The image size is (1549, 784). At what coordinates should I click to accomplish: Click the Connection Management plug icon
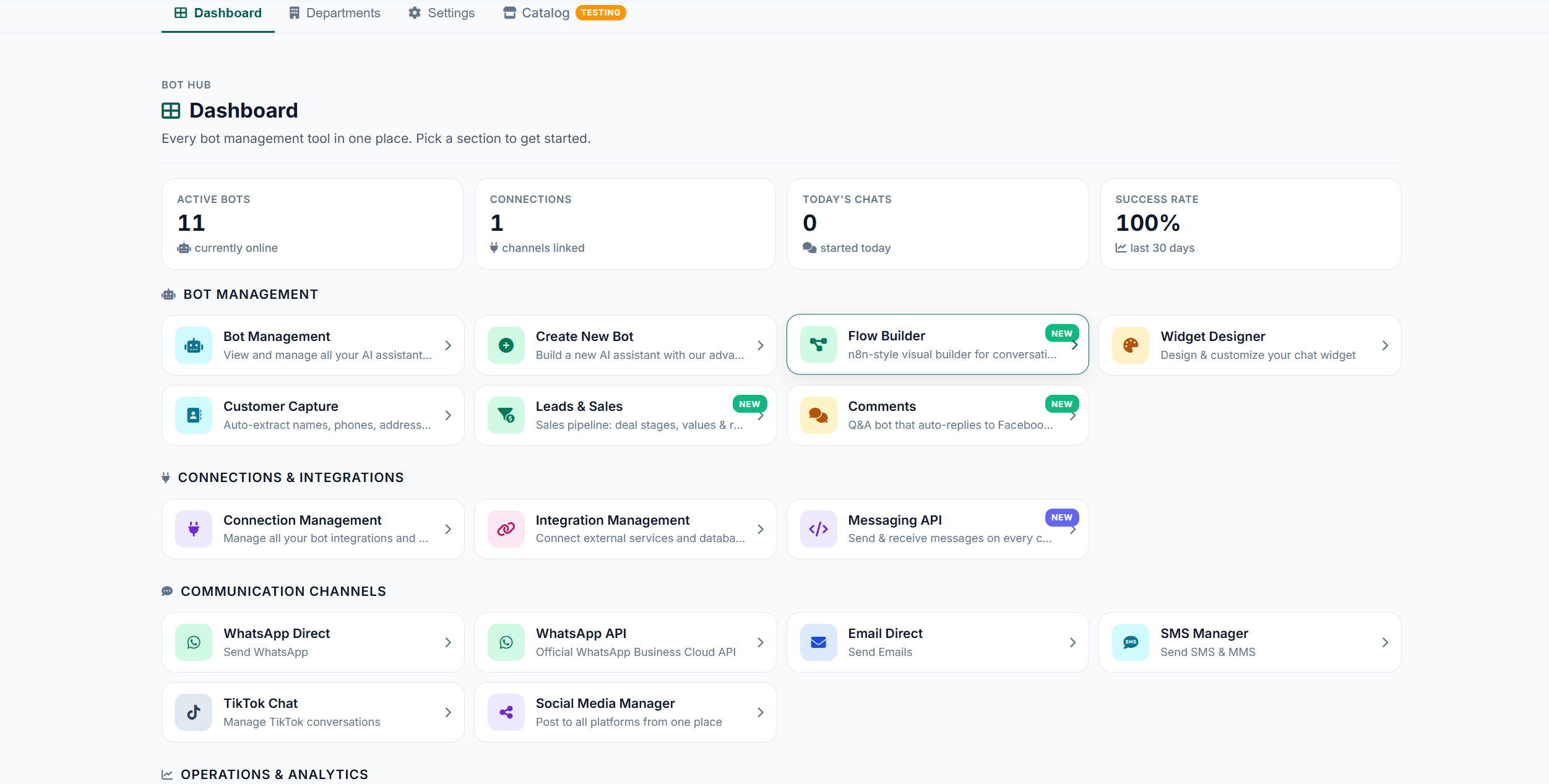pyautogui.click(x=194, y=529)
